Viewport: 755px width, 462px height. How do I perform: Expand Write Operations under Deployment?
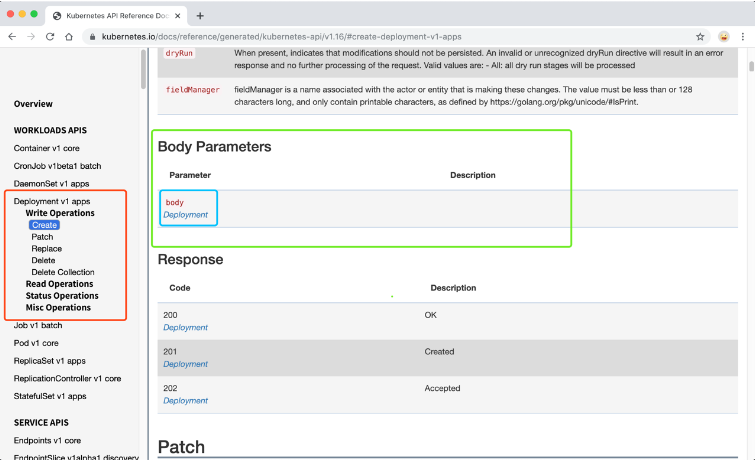click(x=60, y=213)
